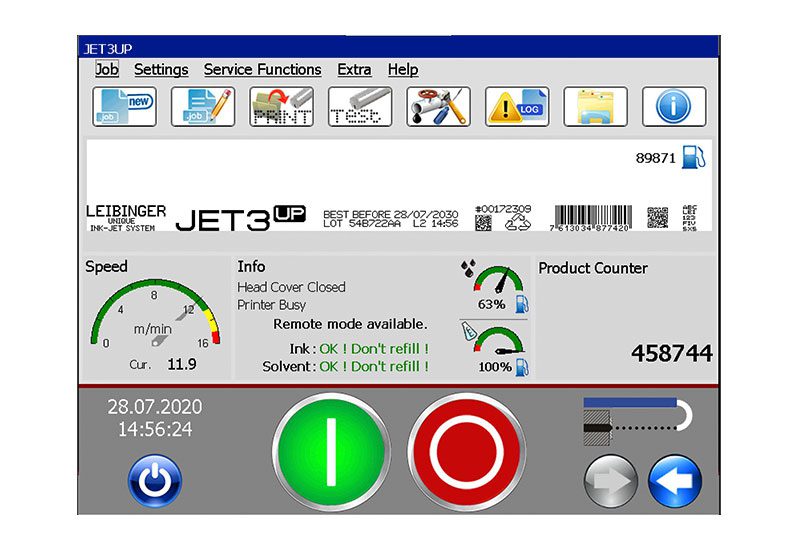Image resolution: width=800 pixels, height=550 pixels.
Task: Click the speed gauge dial
Action: tap(153, 318)
